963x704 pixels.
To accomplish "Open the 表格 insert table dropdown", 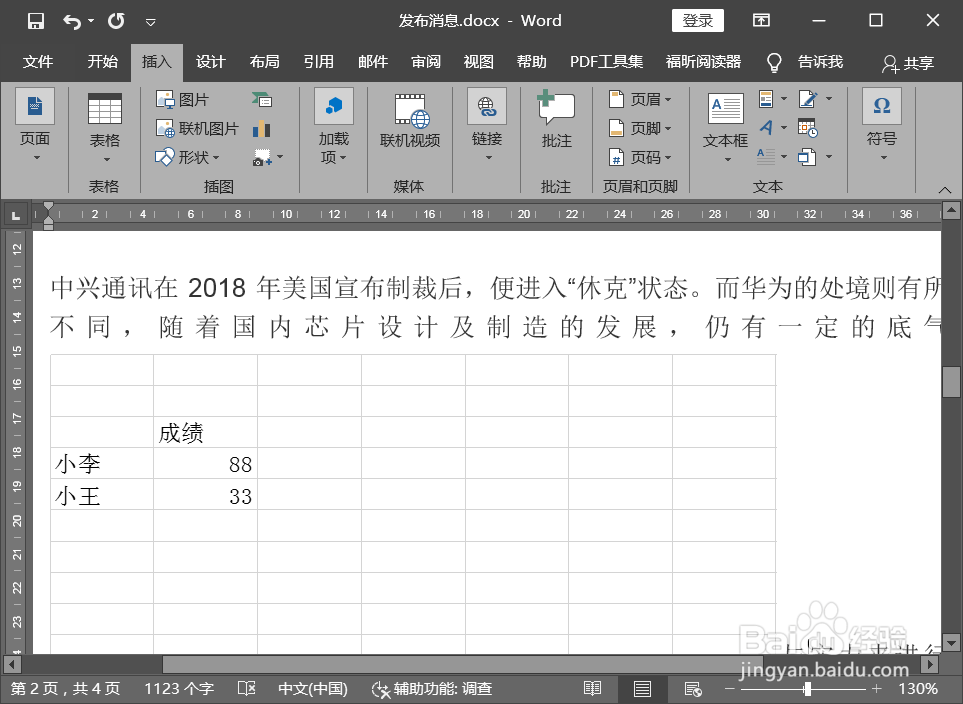I will (104, 127).
